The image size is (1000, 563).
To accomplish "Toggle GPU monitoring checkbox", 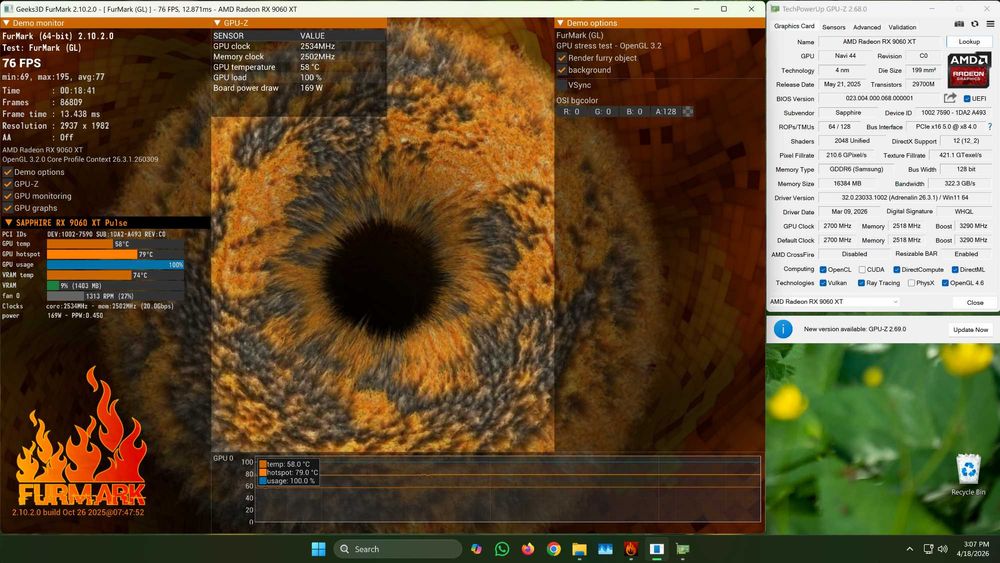I will (x=8, y=196).
